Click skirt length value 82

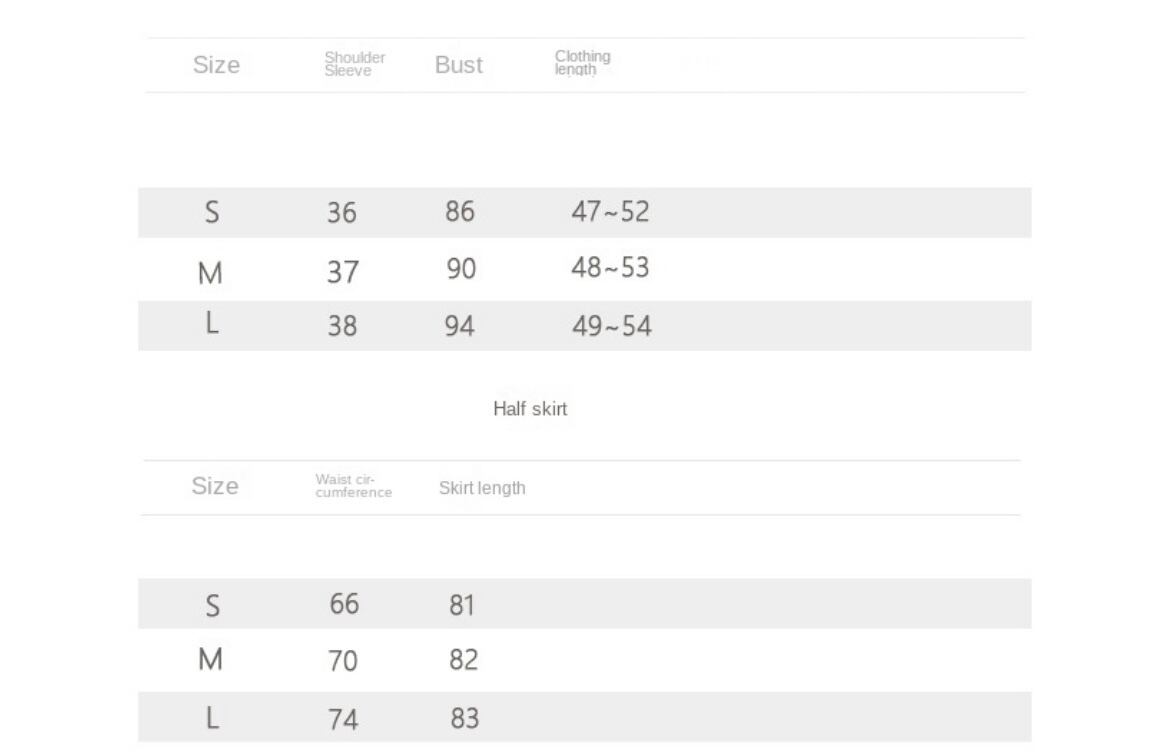tap(463, 660)
